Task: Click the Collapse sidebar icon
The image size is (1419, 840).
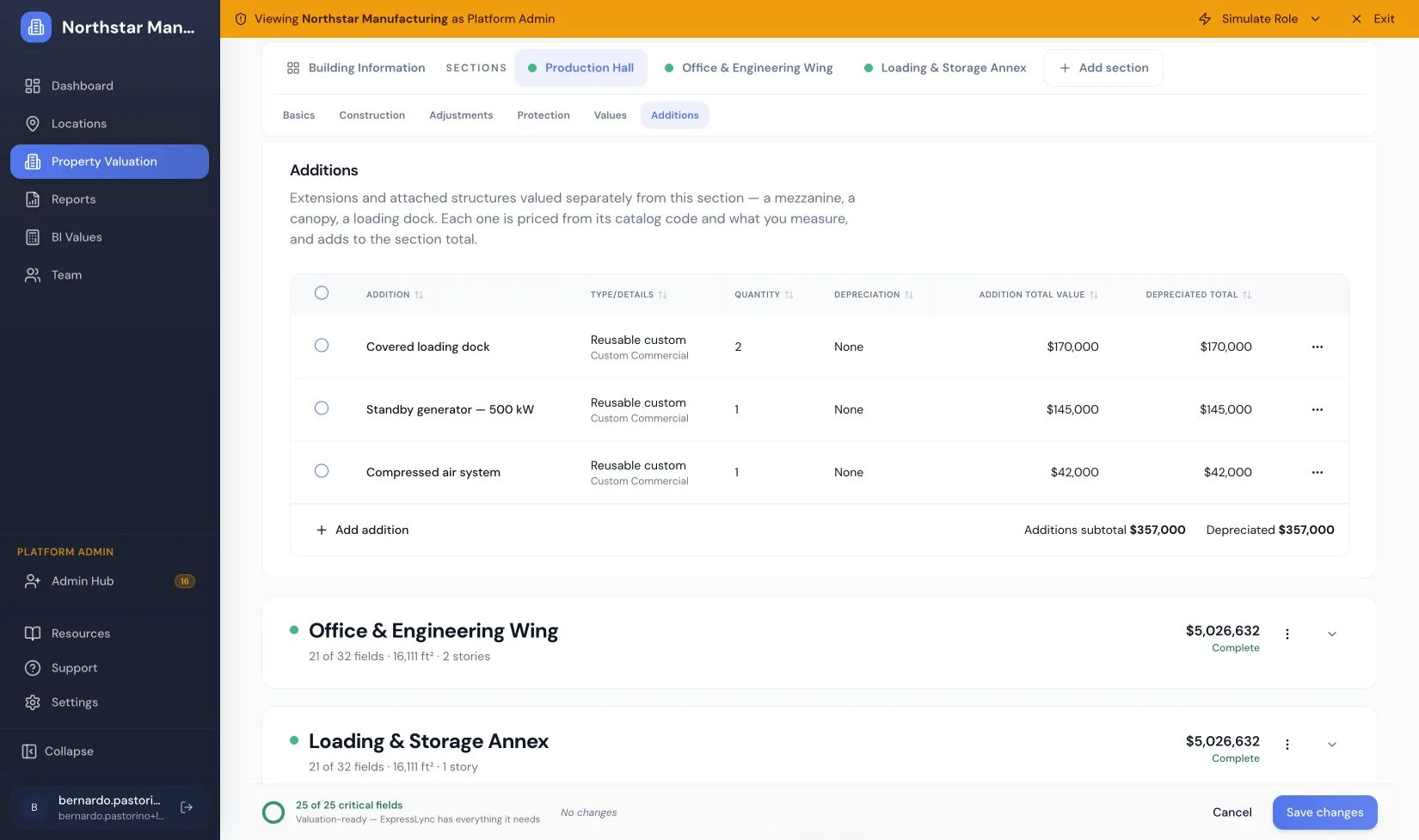Action: coord(29,751)
